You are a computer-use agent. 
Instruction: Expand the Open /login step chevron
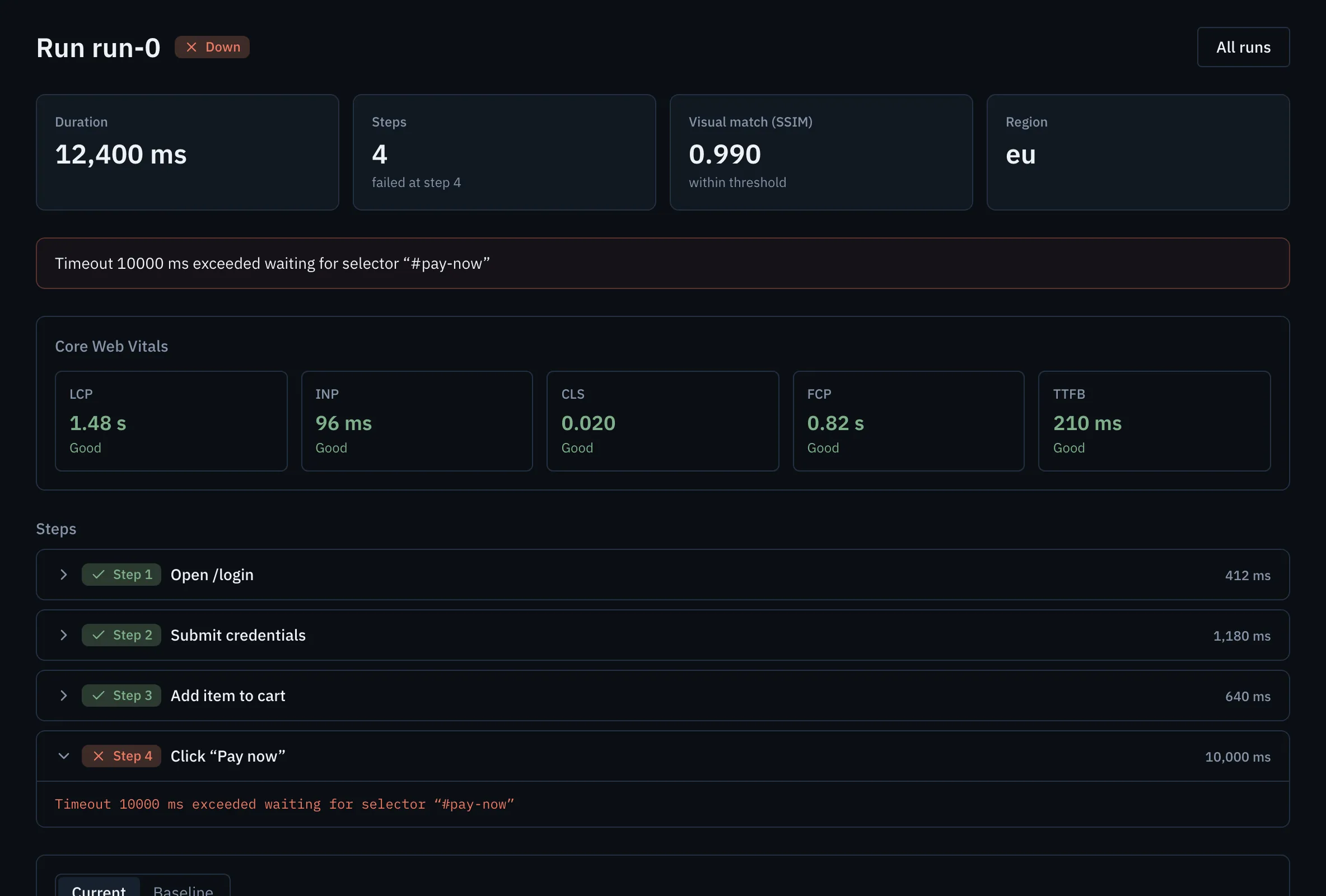click(63, 575)
